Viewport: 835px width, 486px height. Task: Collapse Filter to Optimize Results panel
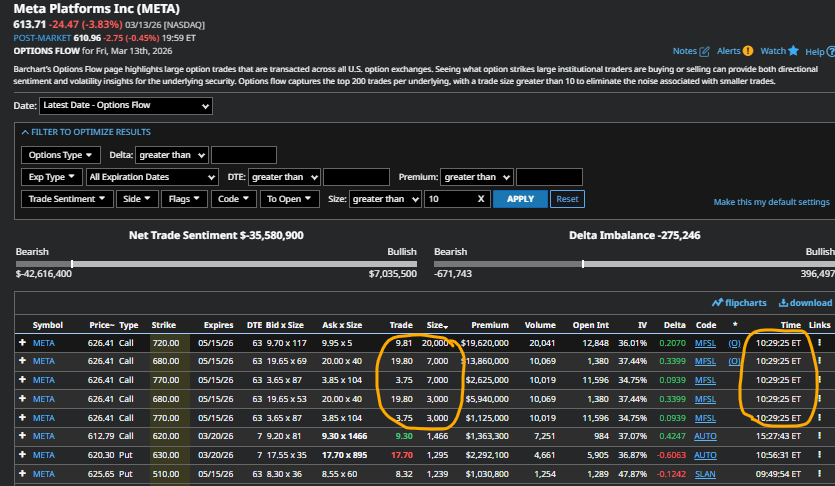(85, 132)
